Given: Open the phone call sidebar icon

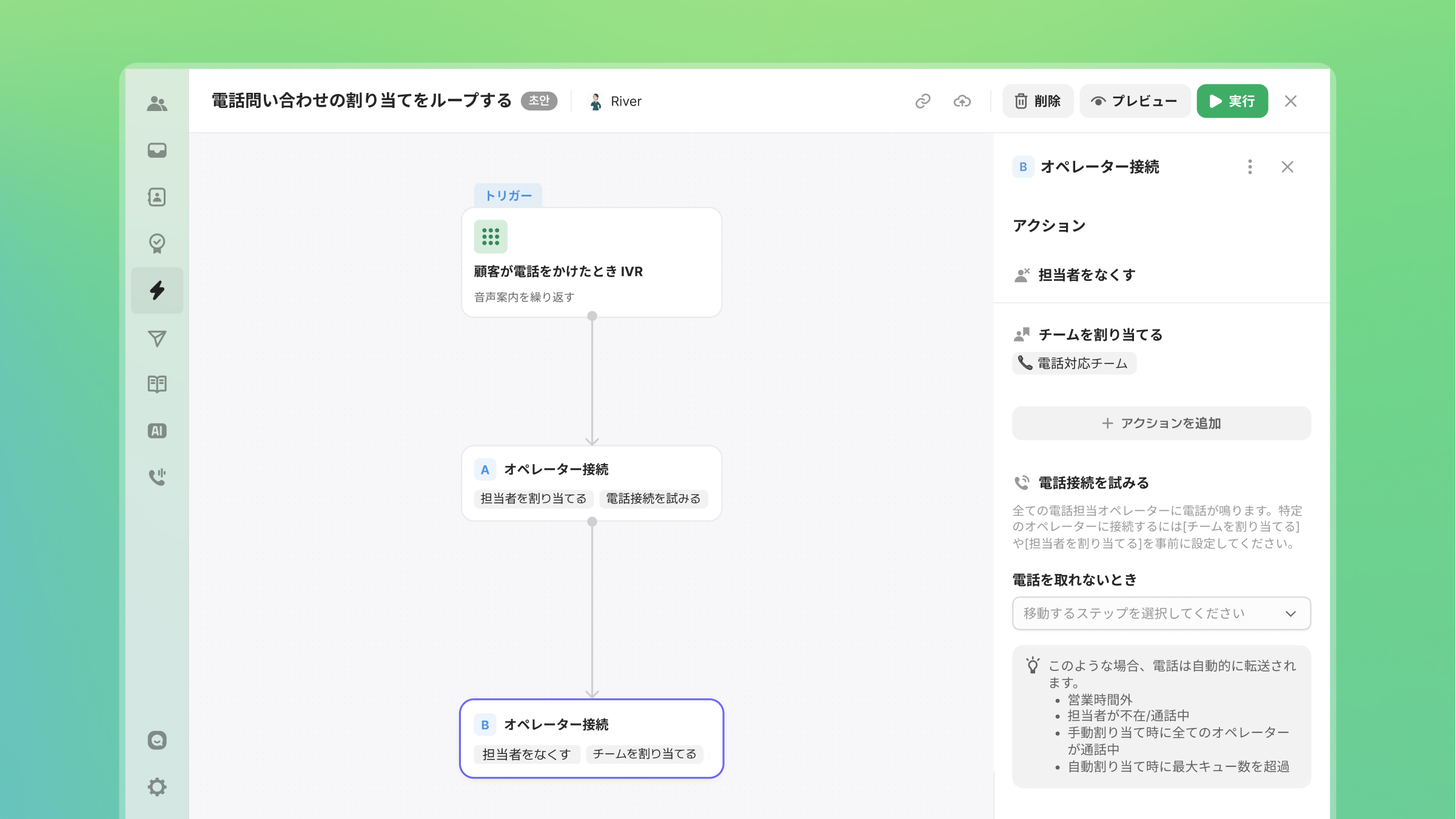Looking at the screenshot, I should pyautogui.click(x=157, y=477).
